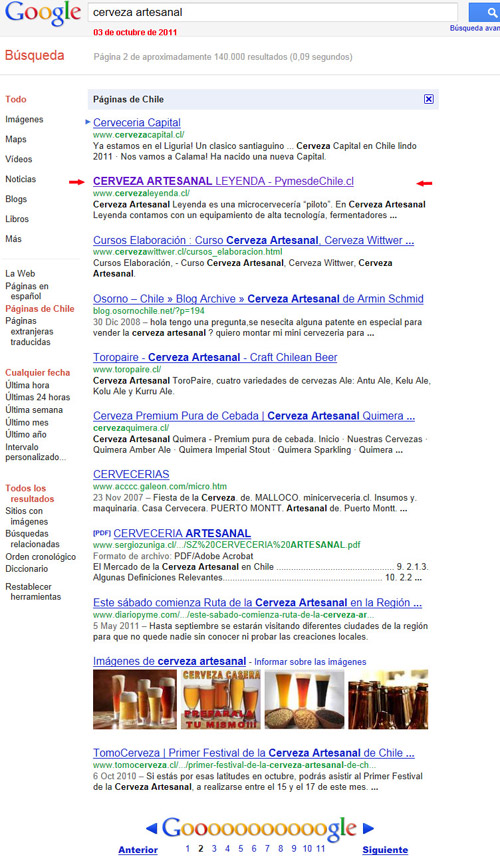Limit results to Último año
This screenshot has width=500, height=861.
(26, 434)
